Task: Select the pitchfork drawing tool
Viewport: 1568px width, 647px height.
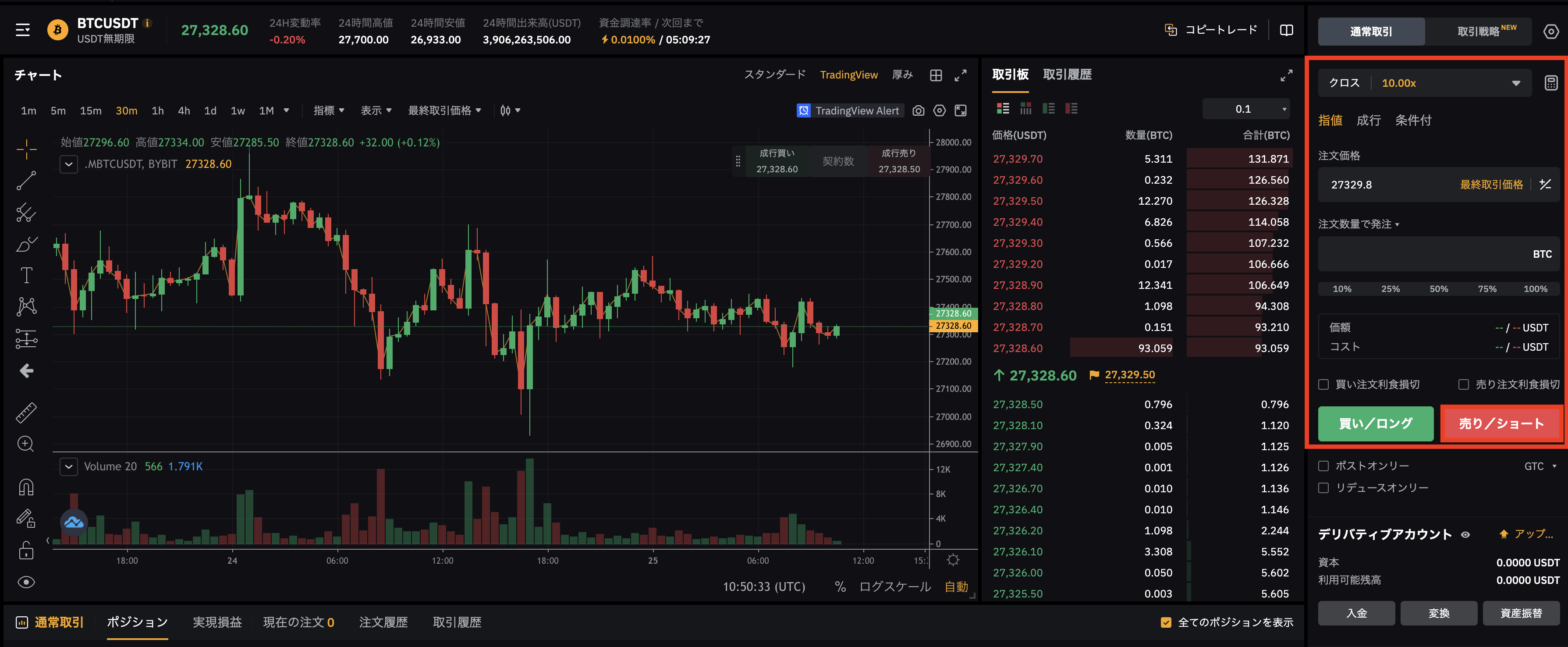Action: [26, 213]
